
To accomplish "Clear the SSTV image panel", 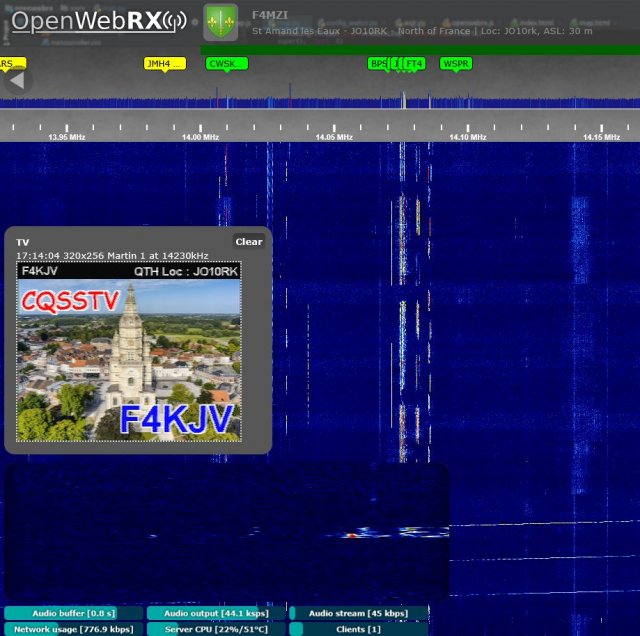I will [248, 241].
